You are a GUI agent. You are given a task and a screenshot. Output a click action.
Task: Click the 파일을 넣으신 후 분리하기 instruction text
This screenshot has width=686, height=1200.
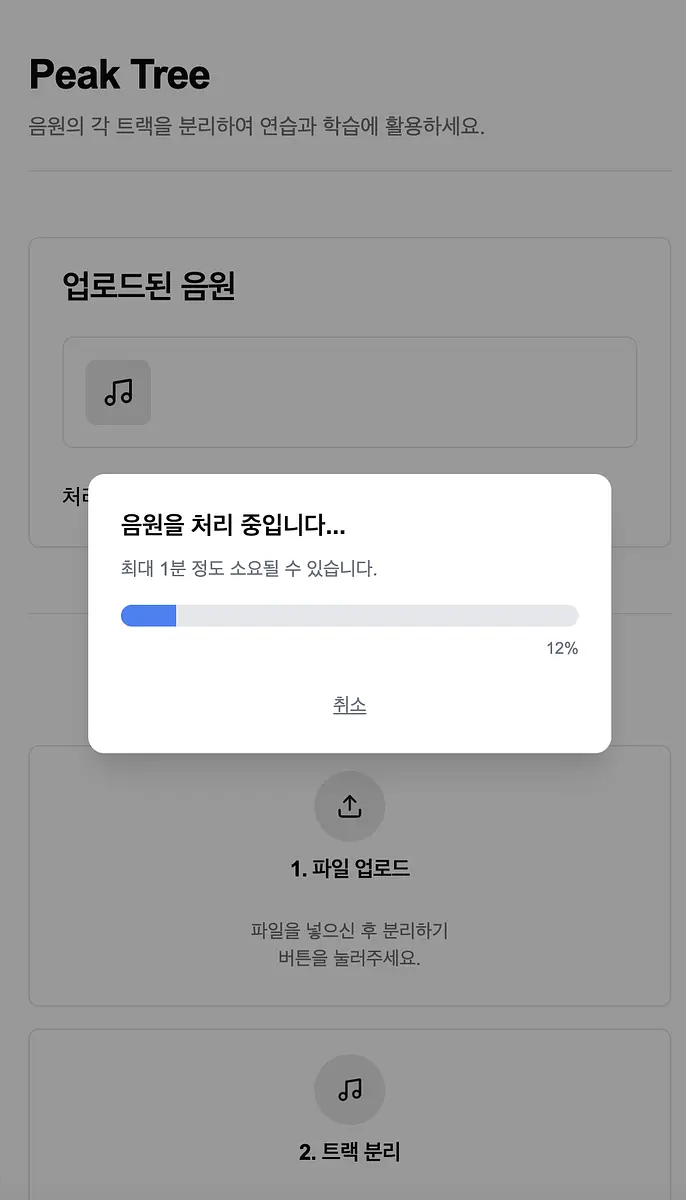click(x=349, y=931)
